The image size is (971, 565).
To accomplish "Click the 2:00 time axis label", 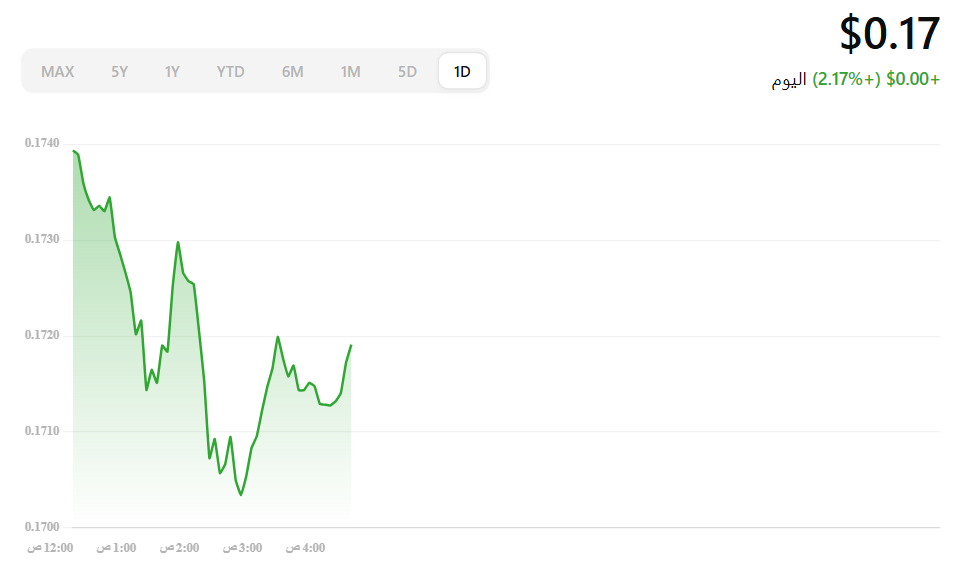I will click(x=180, y=548).
